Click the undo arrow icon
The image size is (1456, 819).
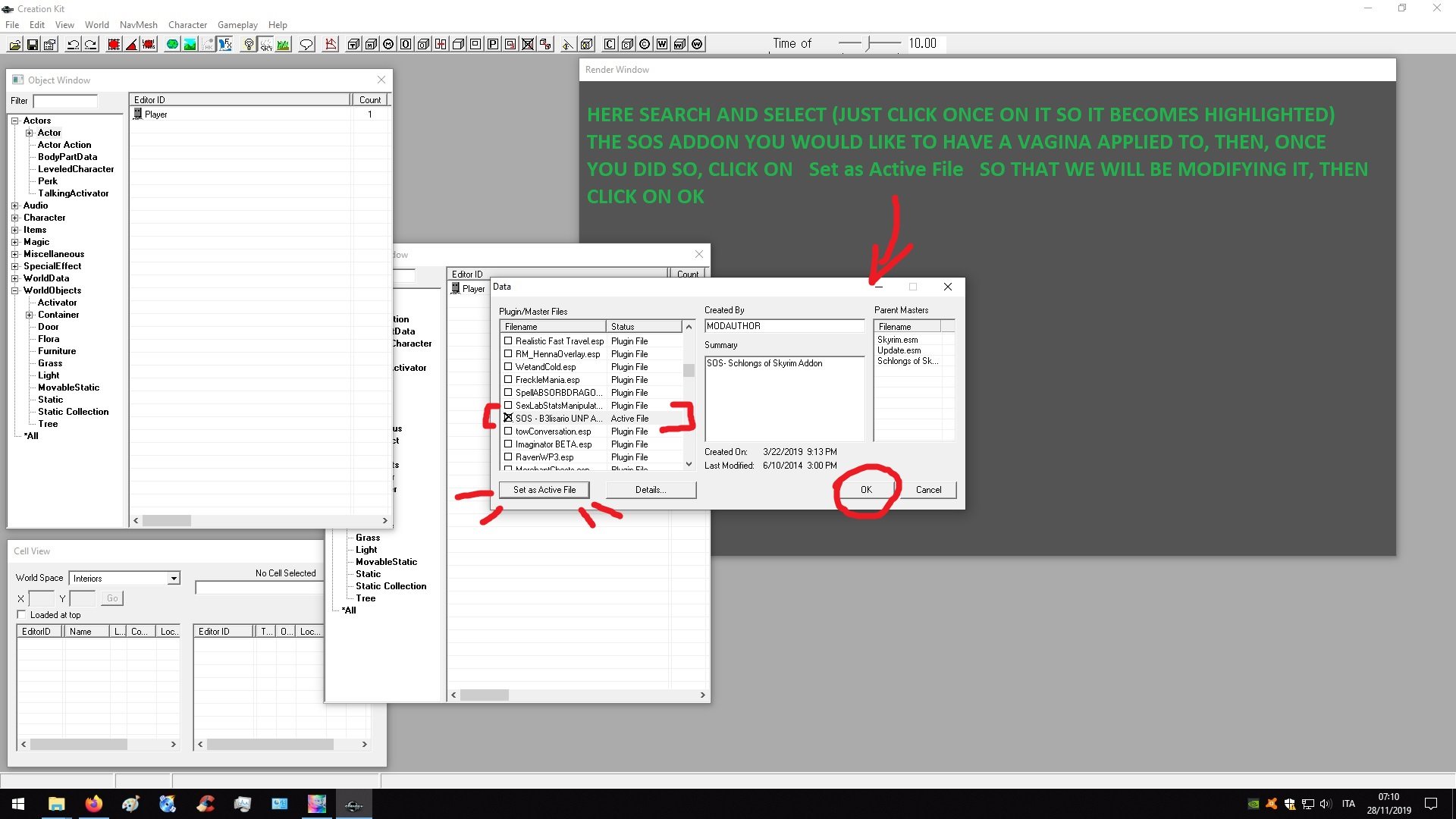click(73, 45)
